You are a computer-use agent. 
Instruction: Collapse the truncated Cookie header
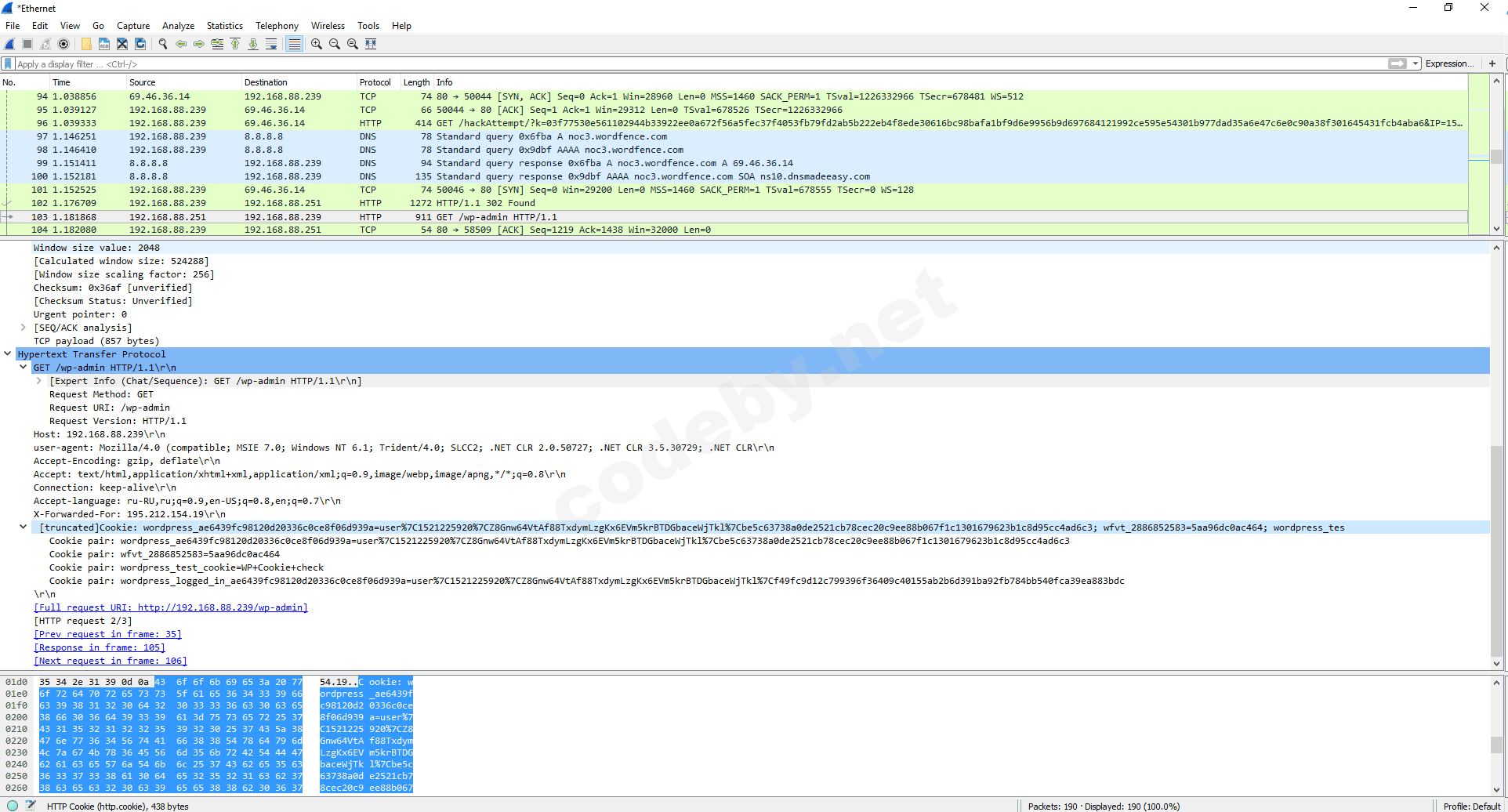click(24, 527)
